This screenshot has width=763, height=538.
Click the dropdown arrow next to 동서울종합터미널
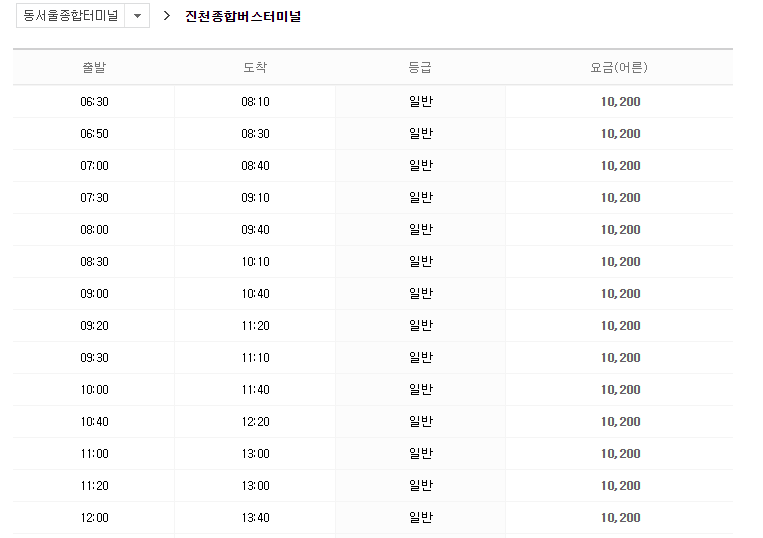click(x=137, y=16)
